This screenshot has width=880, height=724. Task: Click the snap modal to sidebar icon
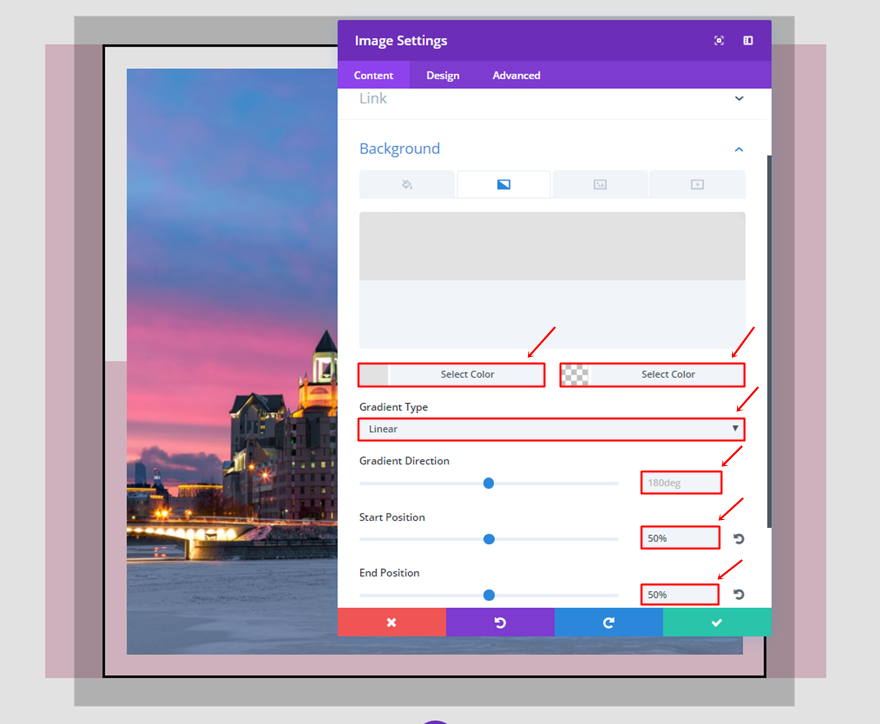748,40
